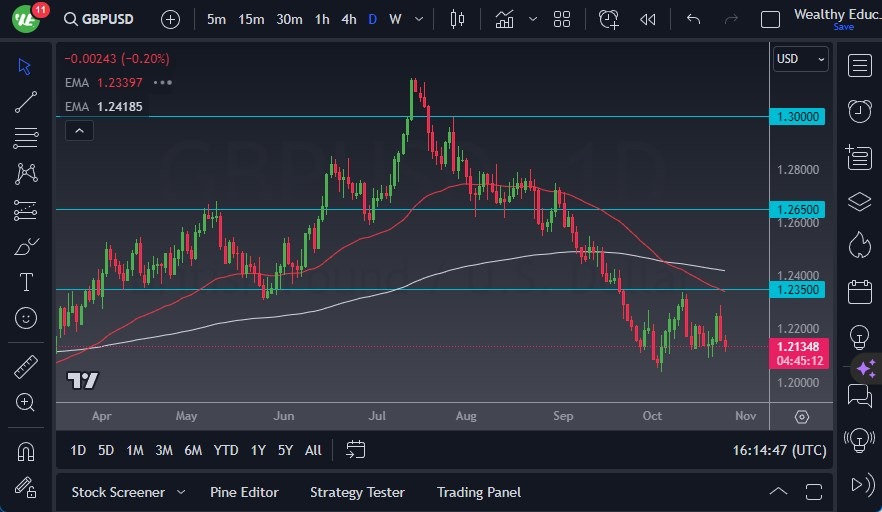Select the 4h timeframe button
Image resolution: width=882 pixels, height=512 pixels.
(348, 19)
